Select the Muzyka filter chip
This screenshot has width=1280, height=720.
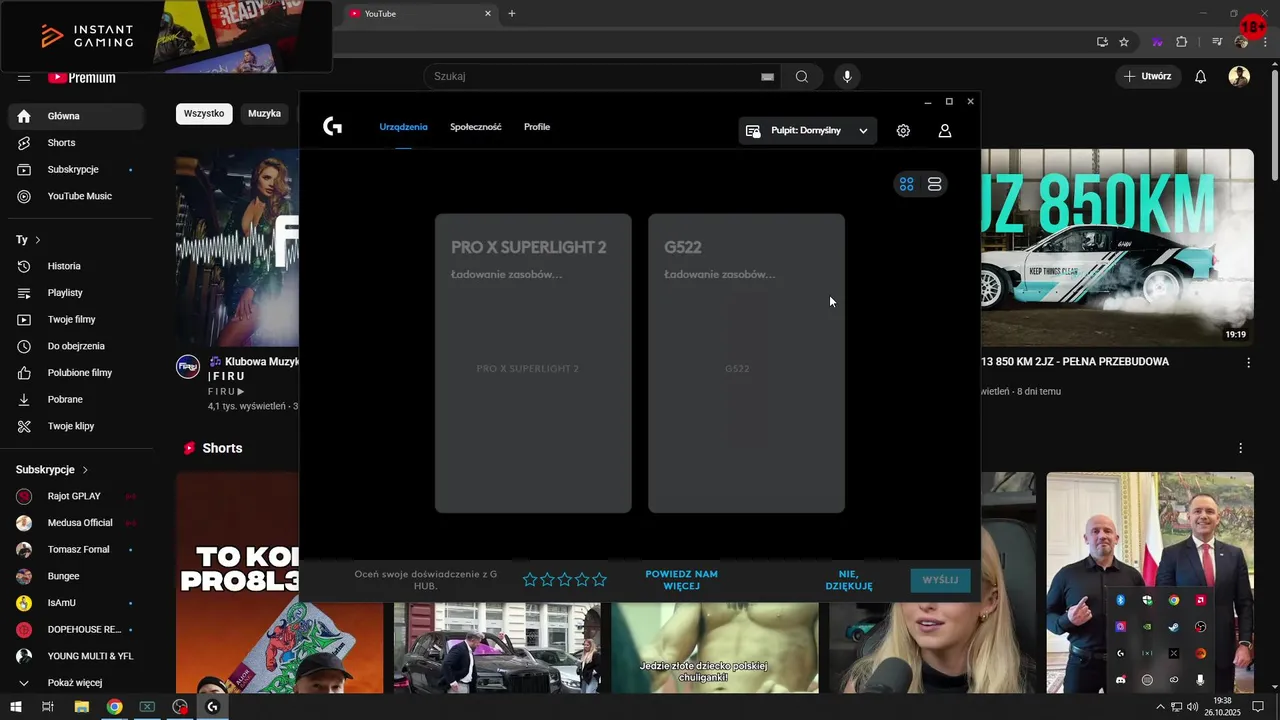264,114
